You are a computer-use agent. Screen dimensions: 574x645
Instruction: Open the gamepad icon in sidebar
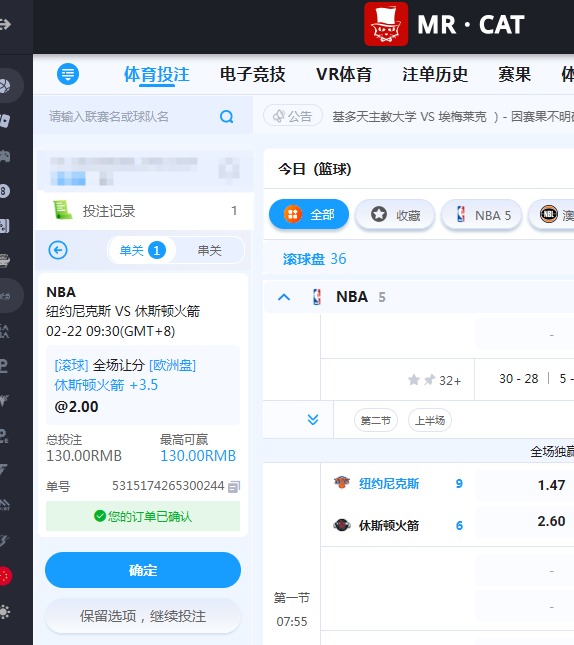[x=5, y=156]
